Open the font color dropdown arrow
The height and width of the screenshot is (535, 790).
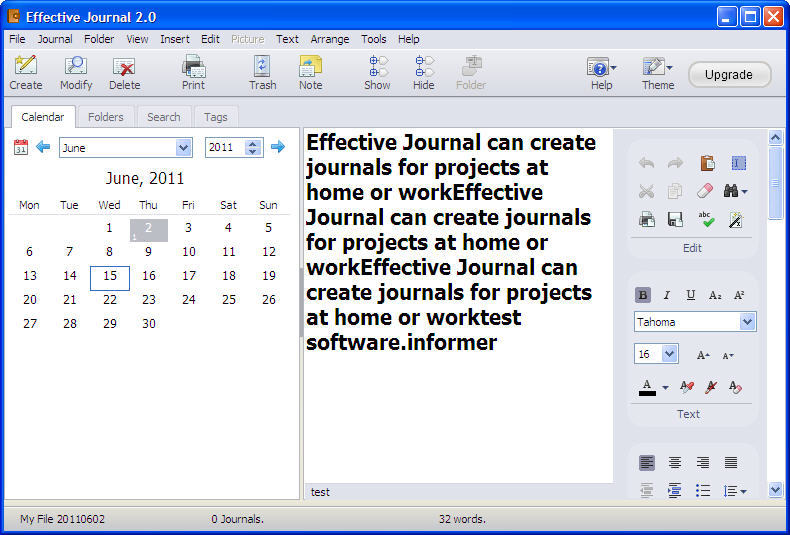click(666, 387)
